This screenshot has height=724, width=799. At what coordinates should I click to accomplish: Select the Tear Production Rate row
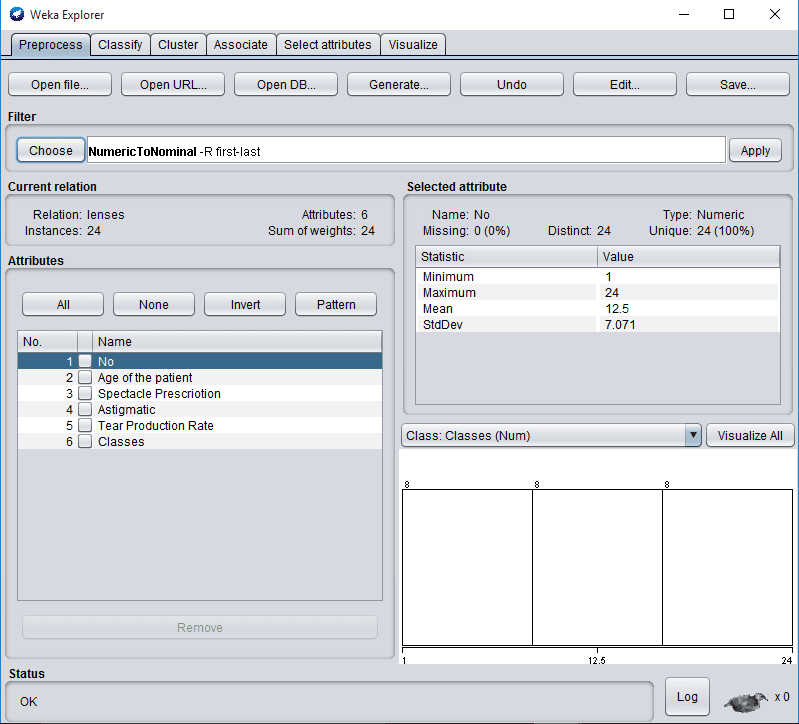tap(200, 425)
